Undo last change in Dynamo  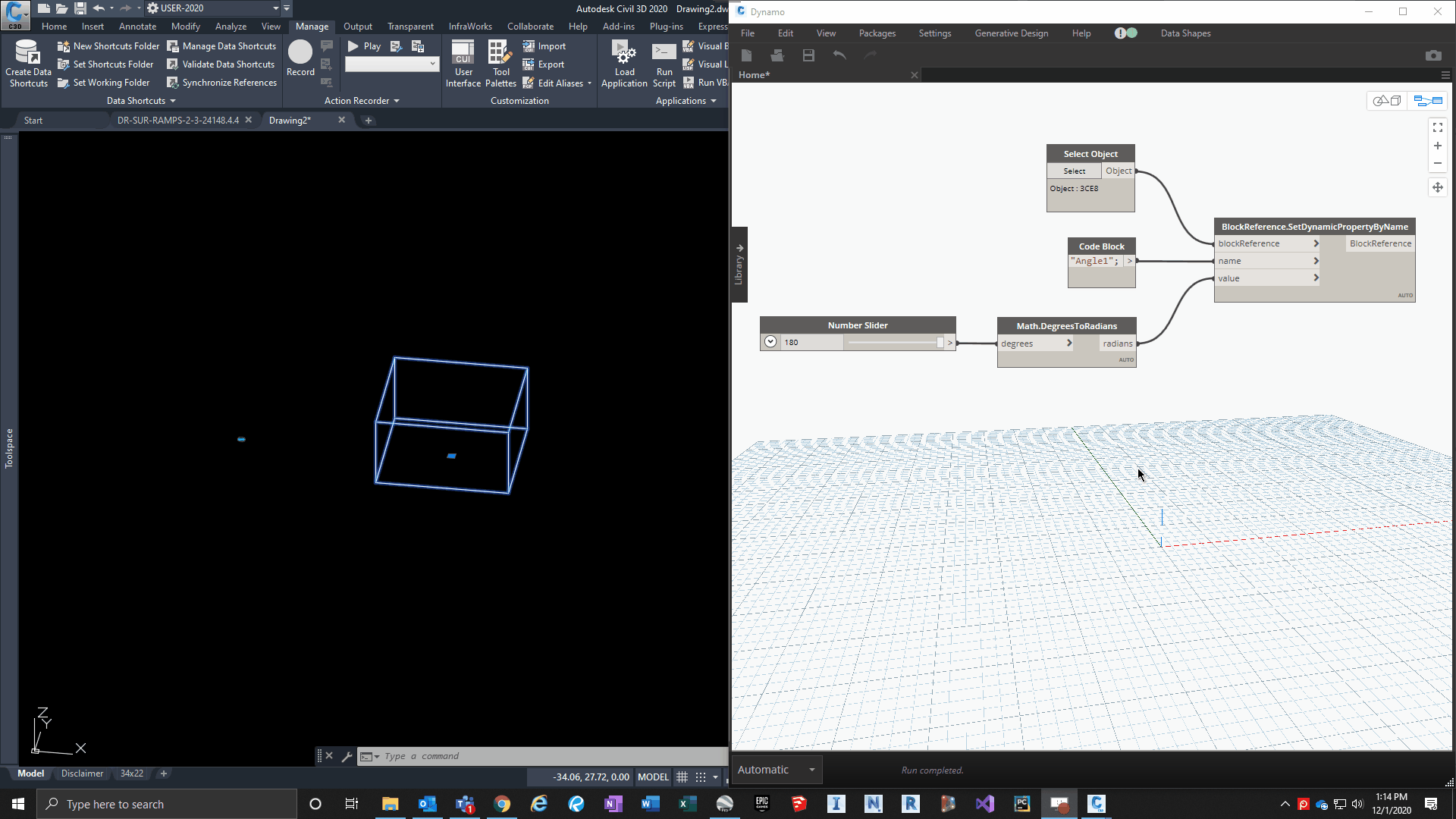(x=839, y=55)
